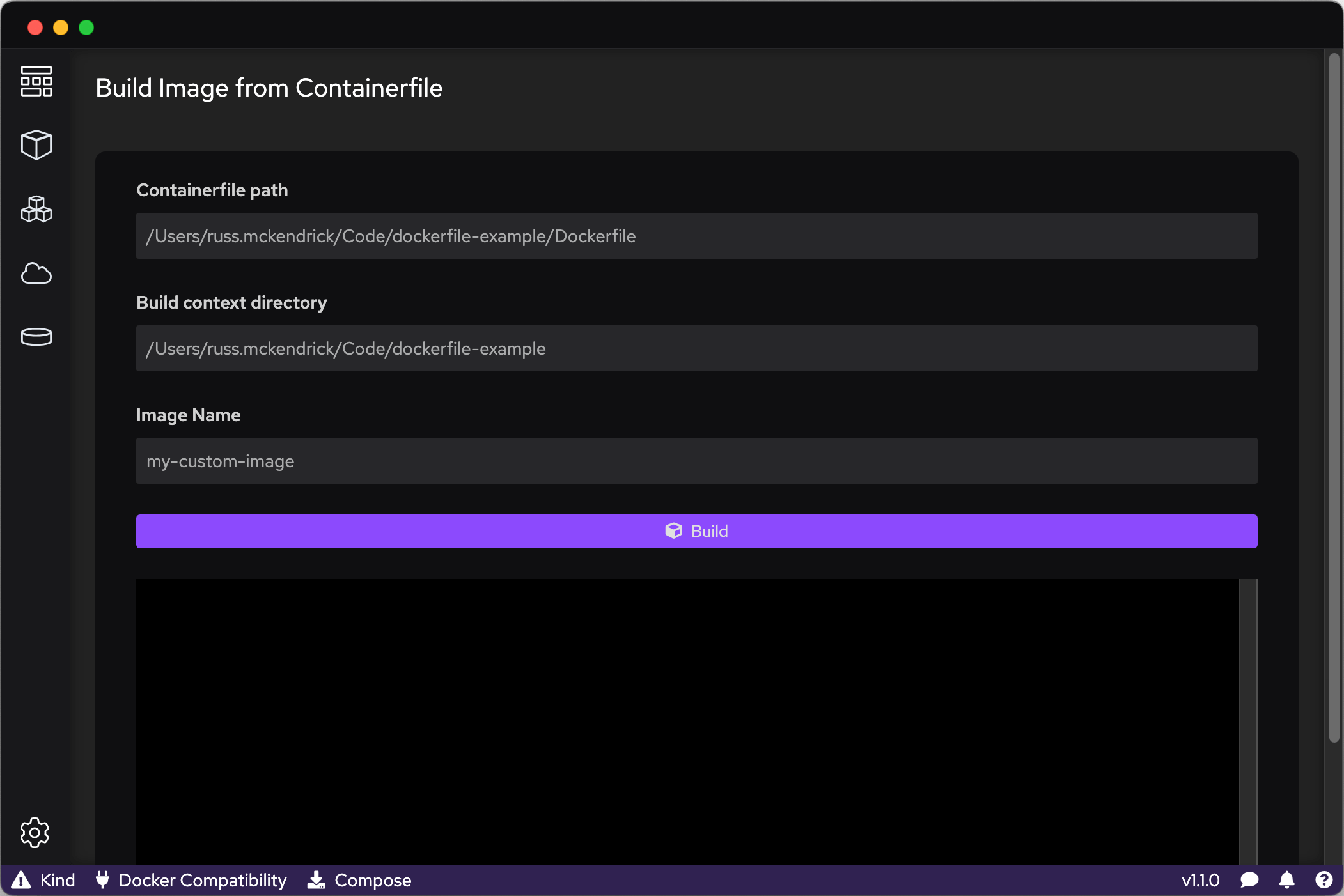Image resolution: width=1344 pixels, height=896 pixels.
Task: Select the Kind label in status bar
Action: tap(56, 880)
